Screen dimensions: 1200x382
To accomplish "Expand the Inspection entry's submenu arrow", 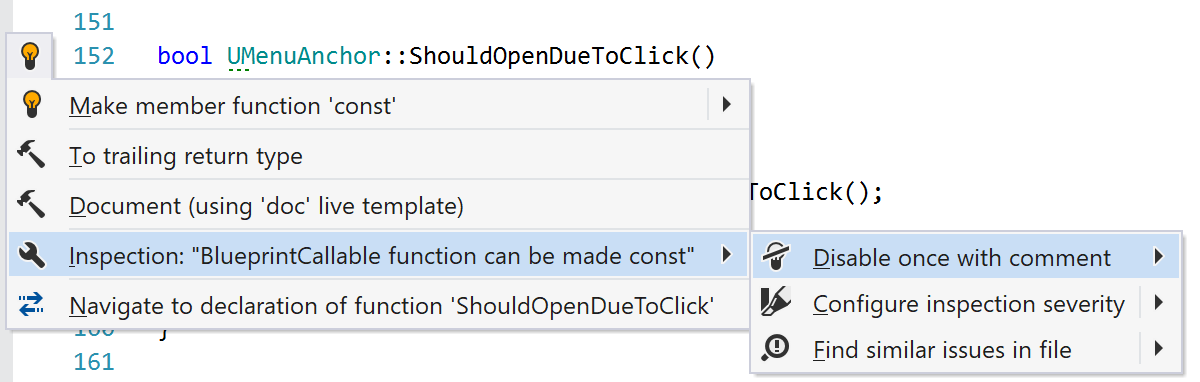I will coord(727,256).
